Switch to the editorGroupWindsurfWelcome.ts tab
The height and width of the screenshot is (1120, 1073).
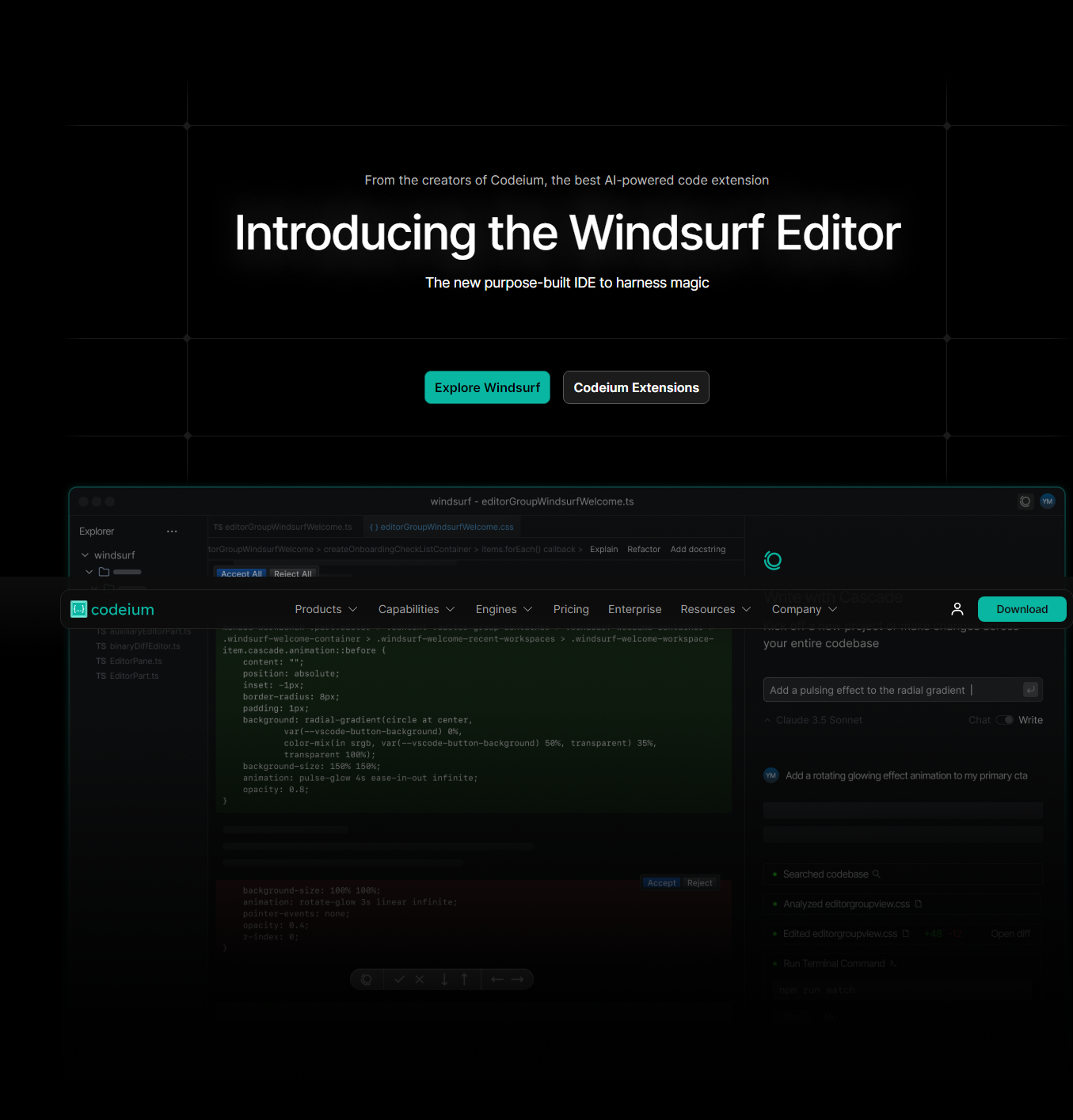[x=283, y=527]
